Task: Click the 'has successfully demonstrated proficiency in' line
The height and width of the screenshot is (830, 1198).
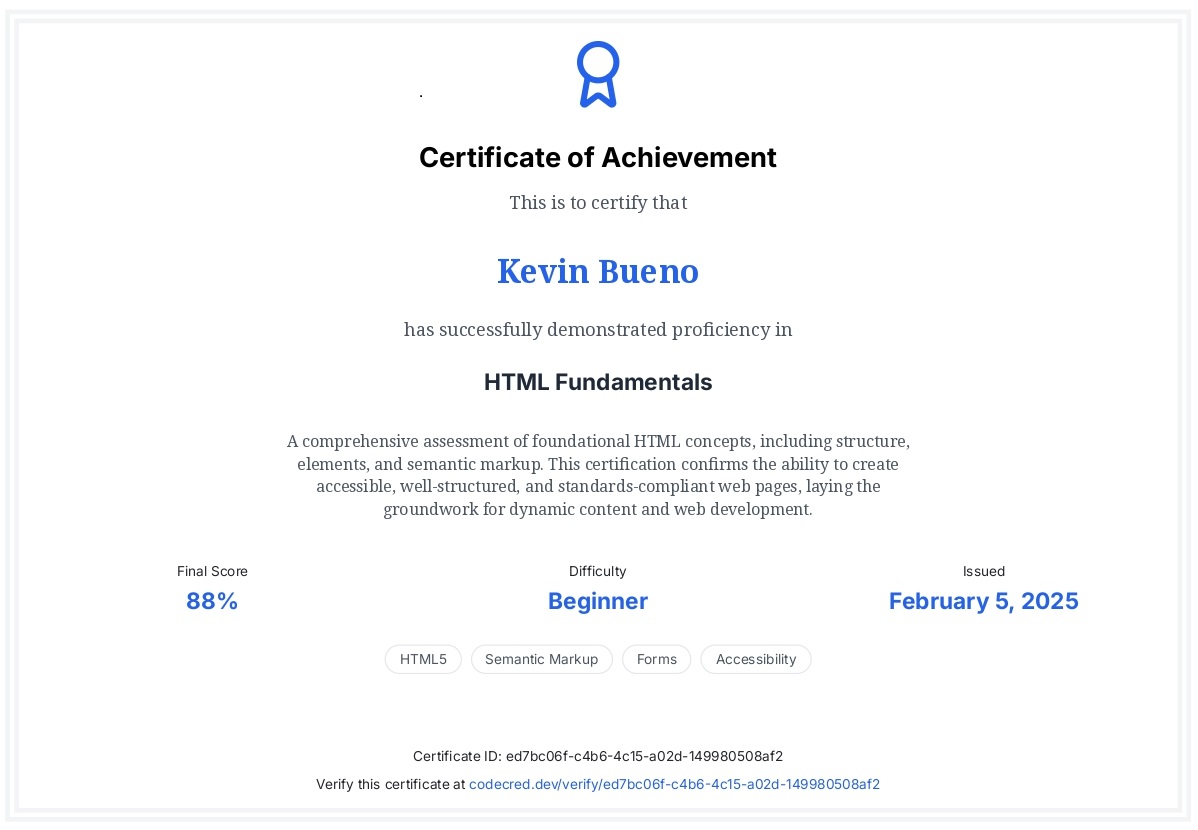Action: [x=597, y=329]
